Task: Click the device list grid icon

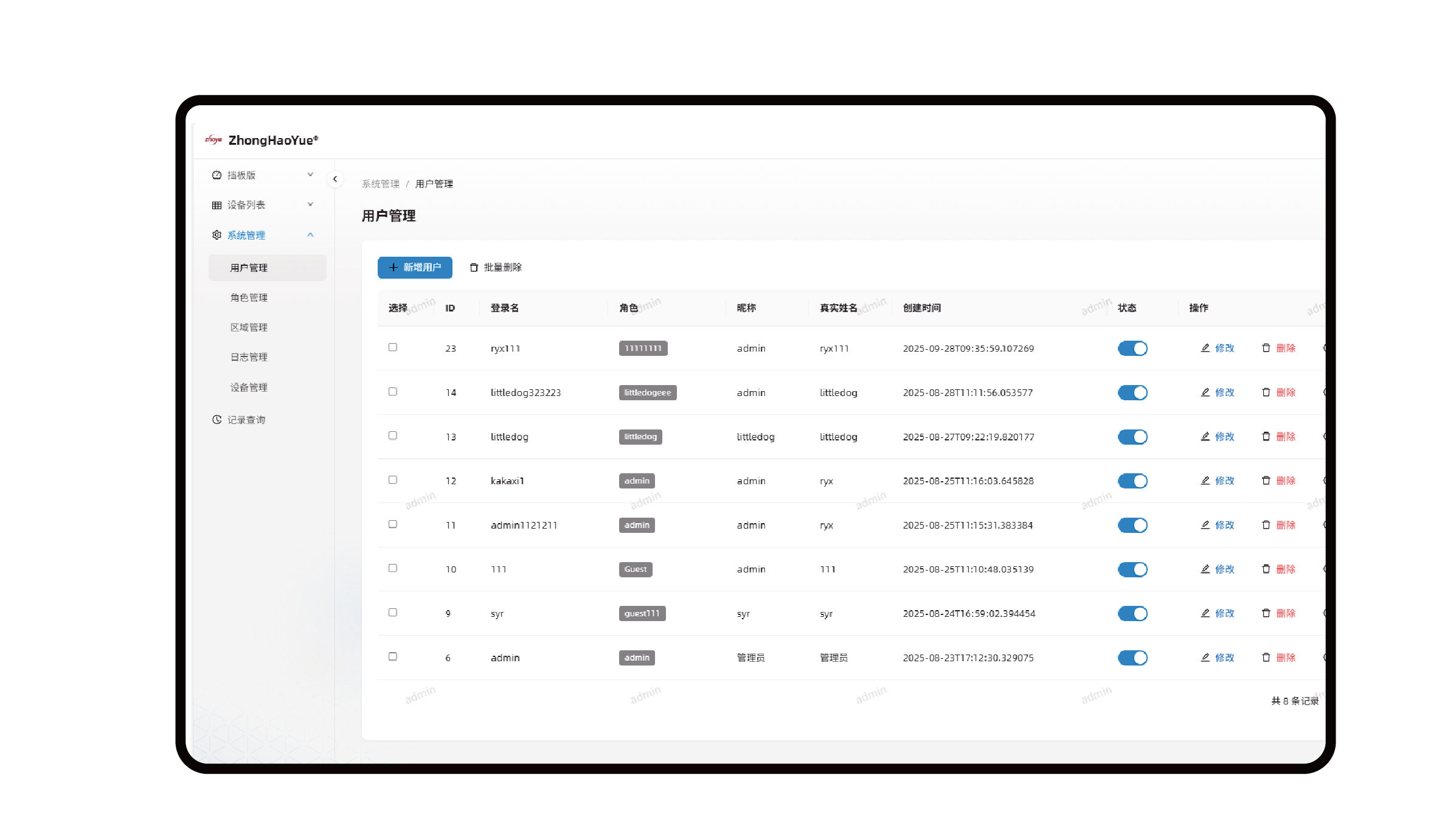Action: click(x=217, y=205)
